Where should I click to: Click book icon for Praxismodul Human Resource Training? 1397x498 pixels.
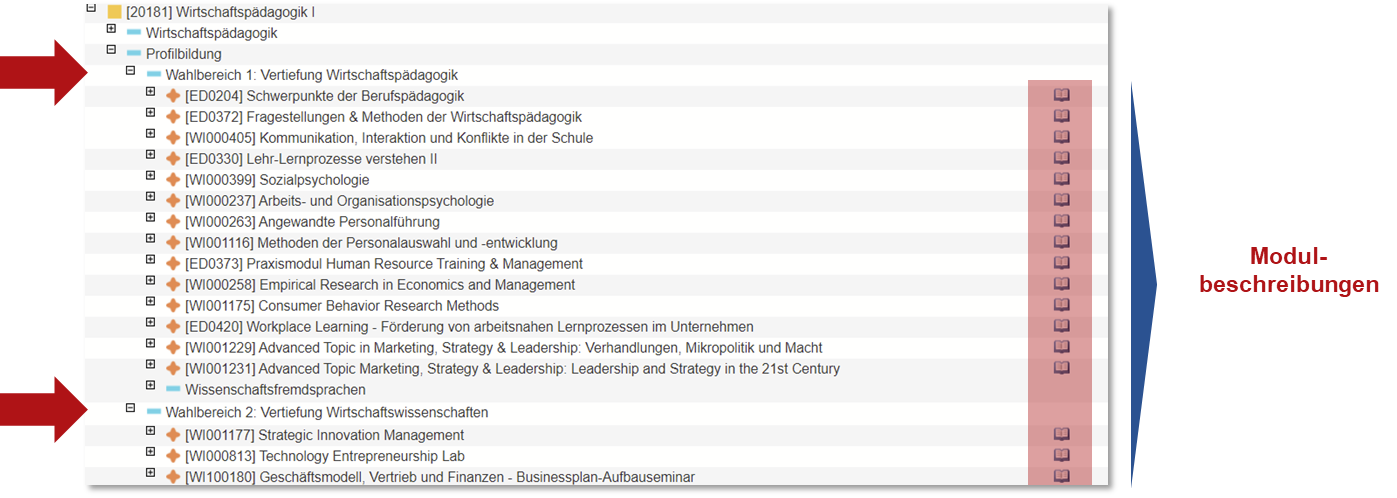pos(1061,263)
